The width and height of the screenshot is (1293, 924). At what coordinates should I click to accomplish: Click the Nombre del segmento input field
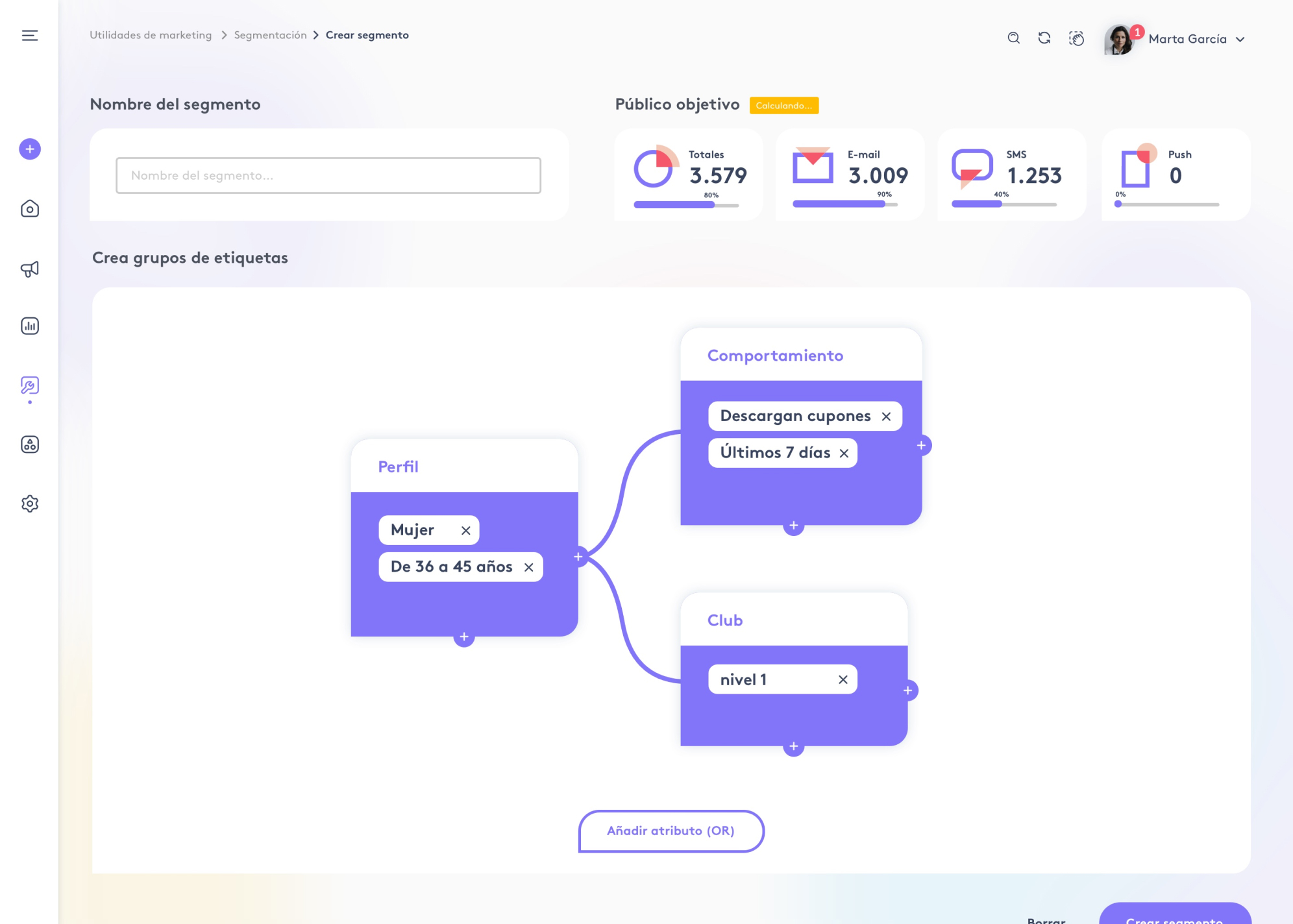[328, 176]
